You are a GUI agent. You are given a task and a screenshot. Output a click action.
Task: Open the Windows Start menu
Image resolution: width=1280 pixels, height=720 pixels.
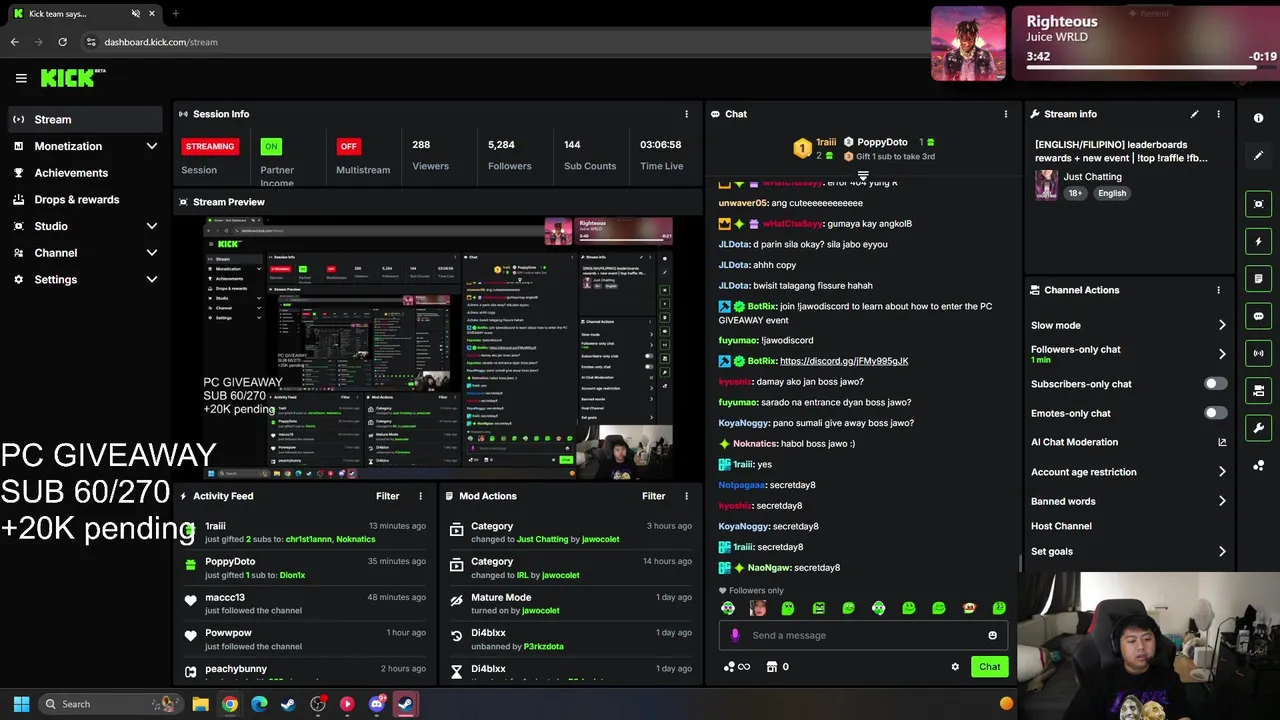point(21,704)
